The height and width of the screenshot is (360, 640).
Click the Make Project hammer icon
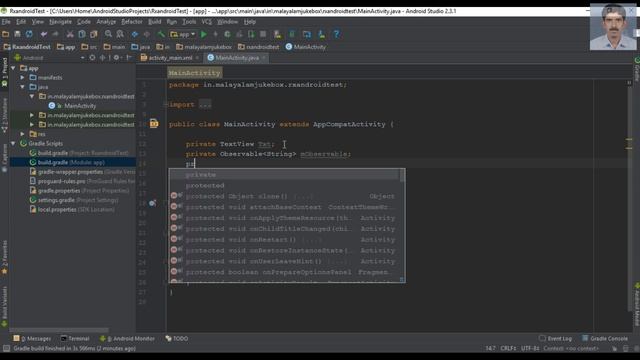[161, 34]
